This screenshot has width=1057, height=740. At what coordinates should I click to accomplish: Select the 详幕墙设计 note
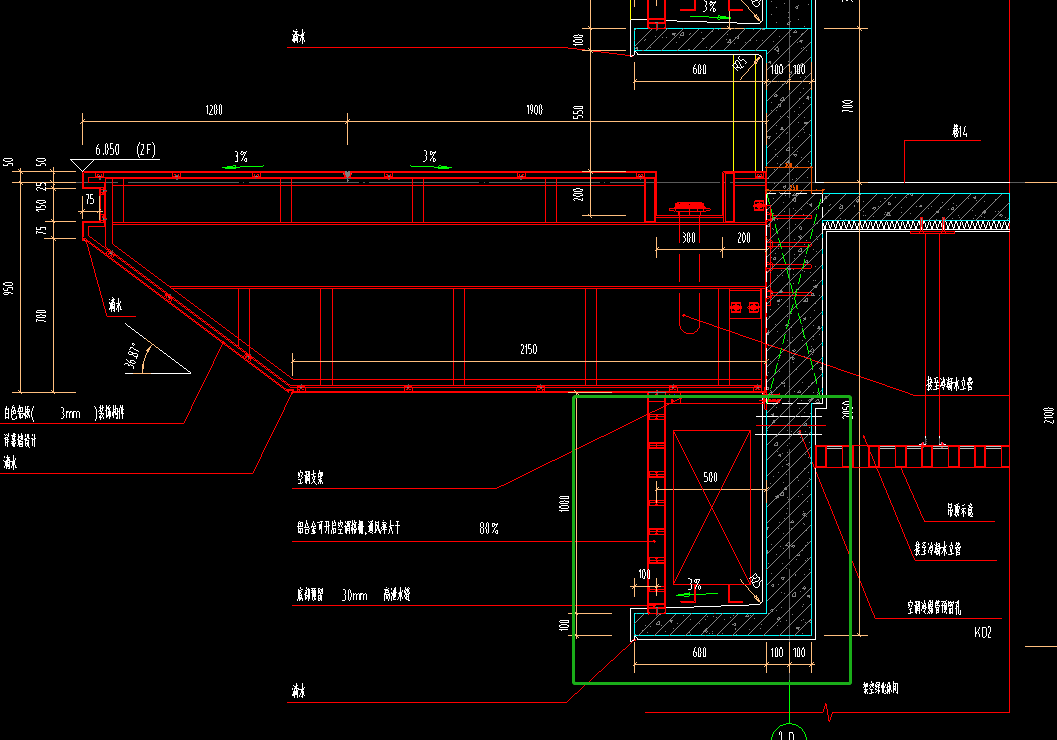tap(20, 441)
